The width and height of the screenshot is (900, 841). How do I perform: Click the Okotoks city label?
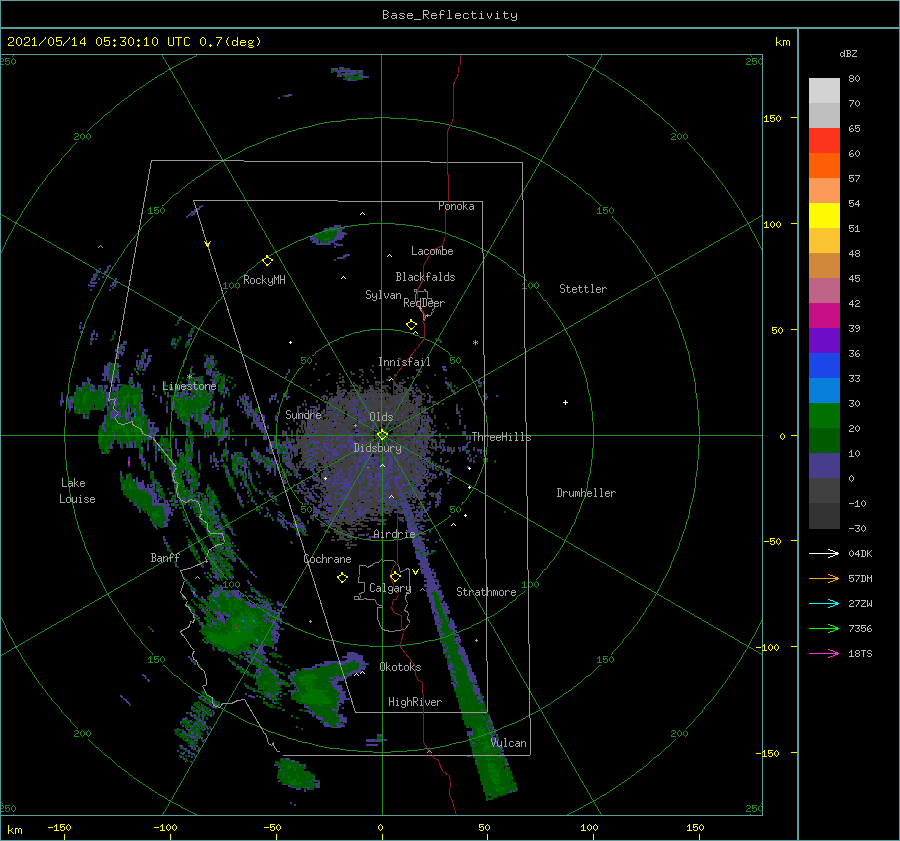[x=400, y=667]
